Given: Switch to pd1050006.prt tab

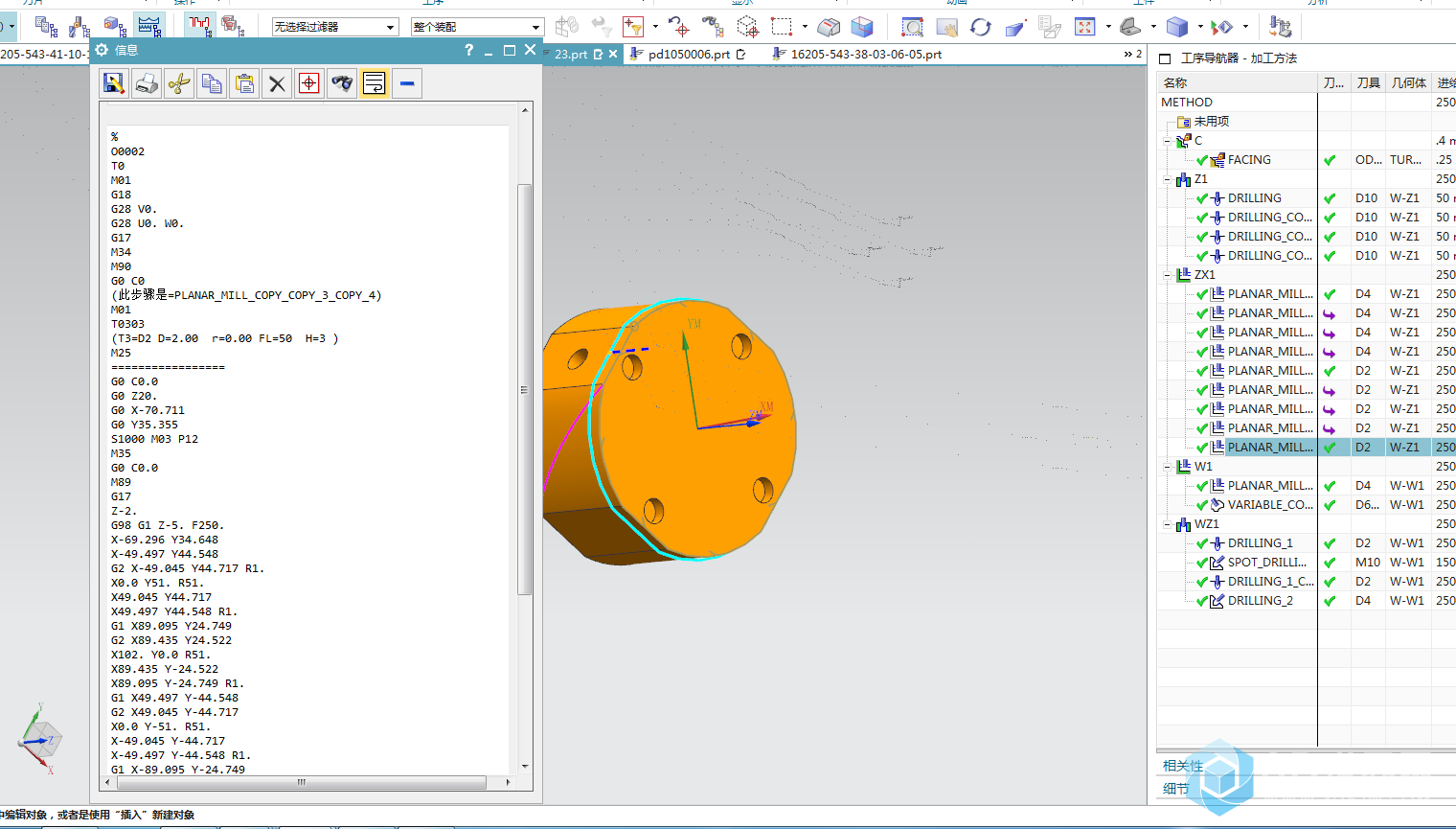Looking at the screenshot, I should click(x=689, y=55).
